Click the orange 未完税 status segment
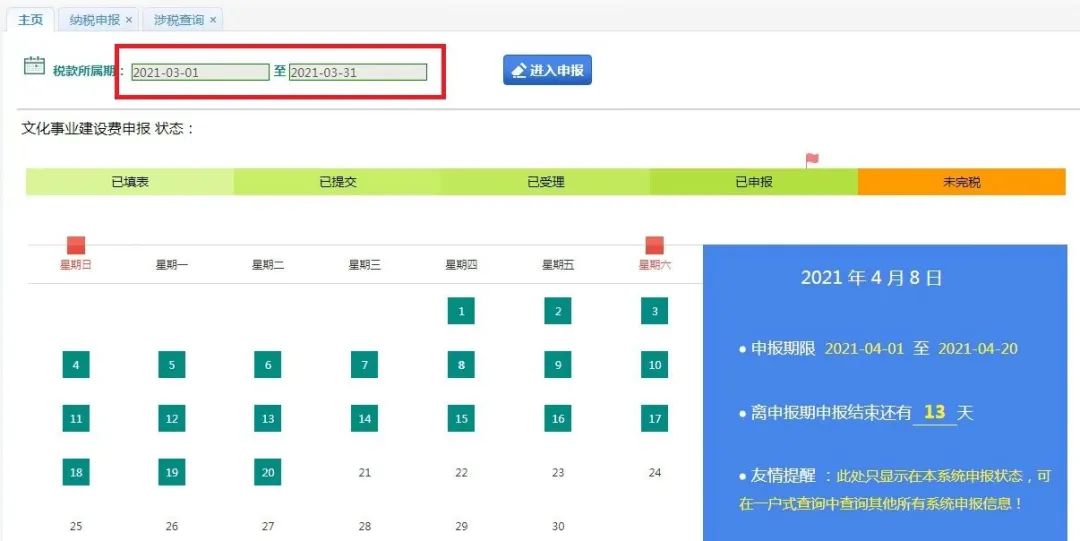This screenshot has width=1080, height=541. tap(961, 182)
